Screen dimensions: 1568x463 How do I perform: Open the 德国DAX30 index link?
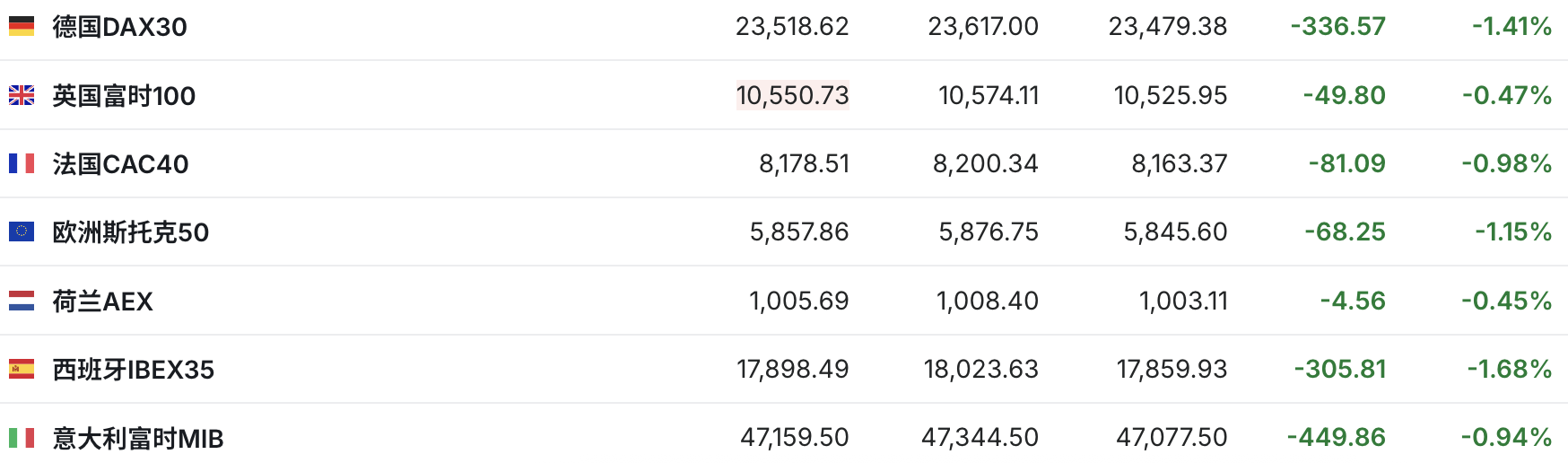tap(119, 27)
